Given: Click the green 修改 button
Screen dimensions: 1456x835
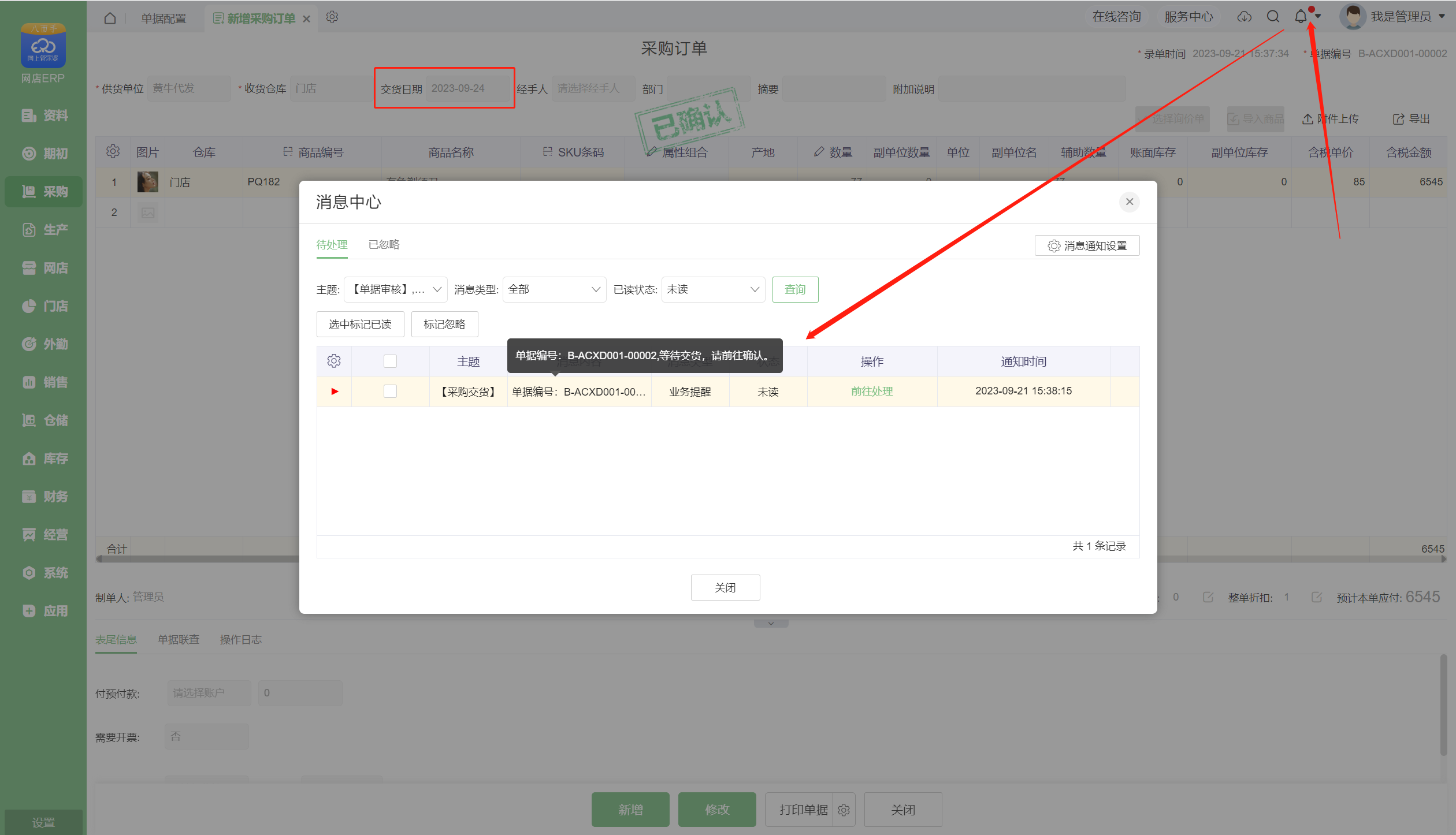Looking at the screenshot, I should 717,810.
